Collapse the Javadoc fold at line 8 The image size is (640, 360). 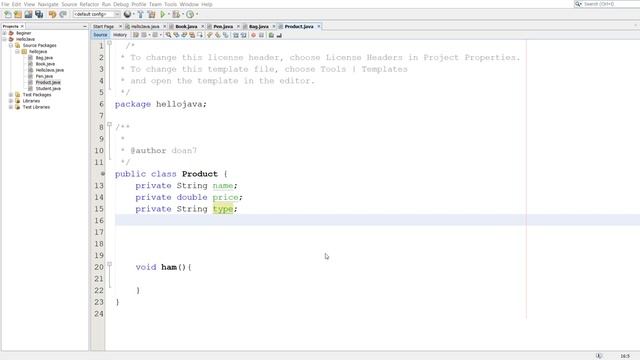coord(109,124)
